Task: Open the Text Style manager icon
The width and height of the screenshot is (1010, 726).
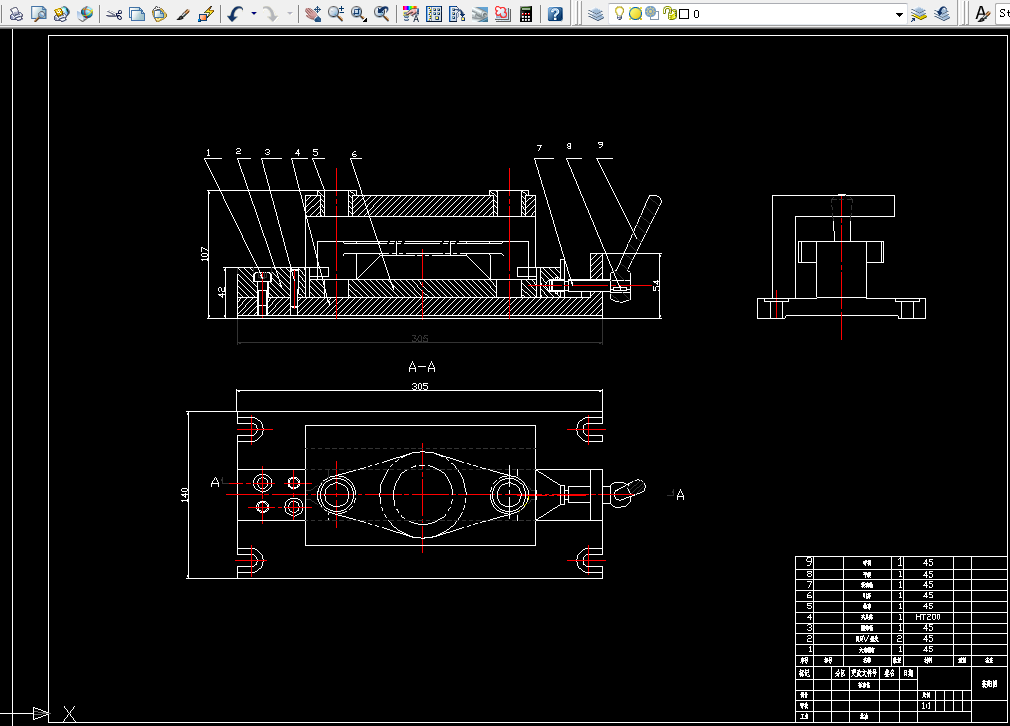Action: 982,14
